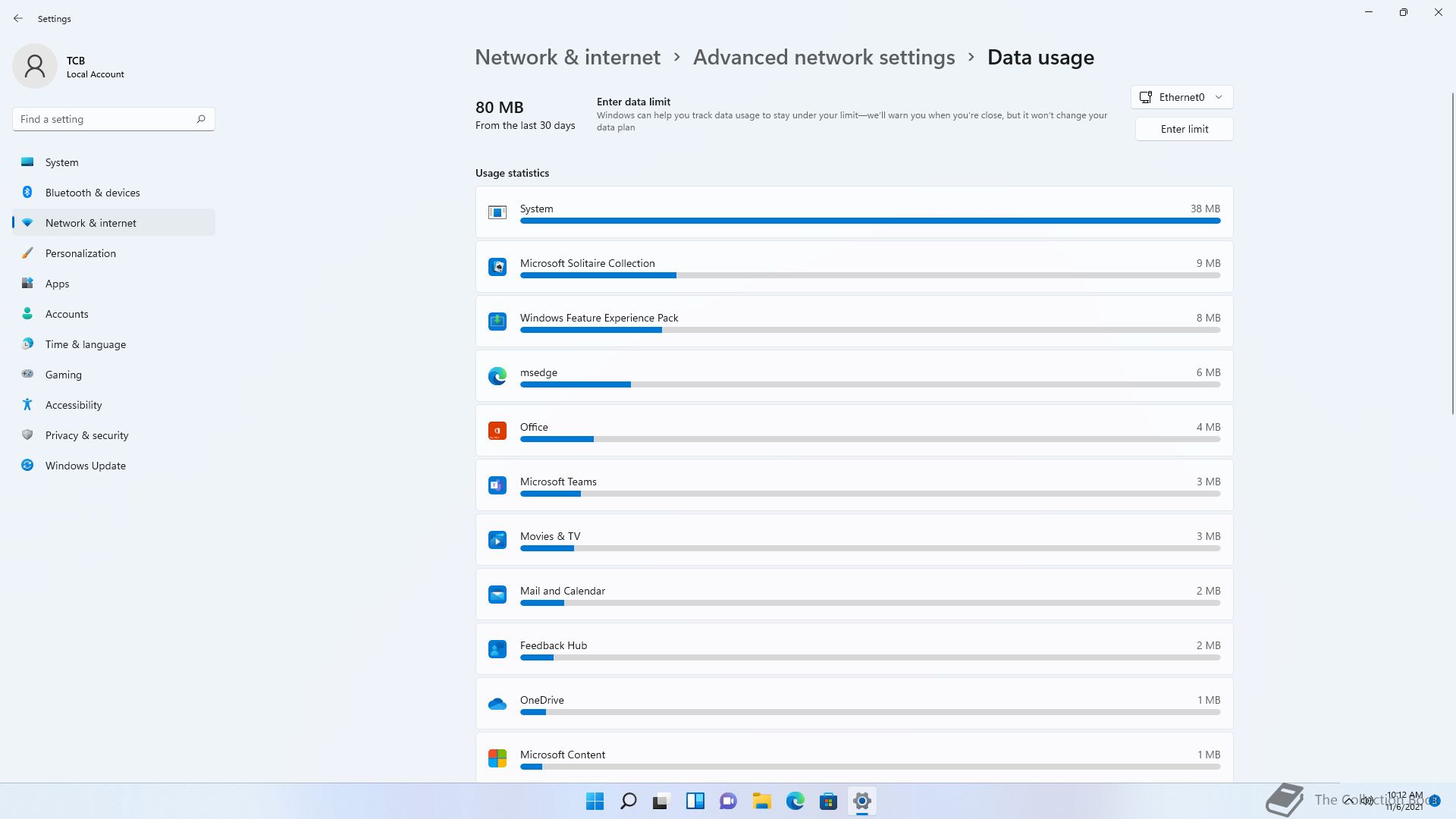
Task: Click the search magnifier in Find a setting
Action: pos(201,119)
